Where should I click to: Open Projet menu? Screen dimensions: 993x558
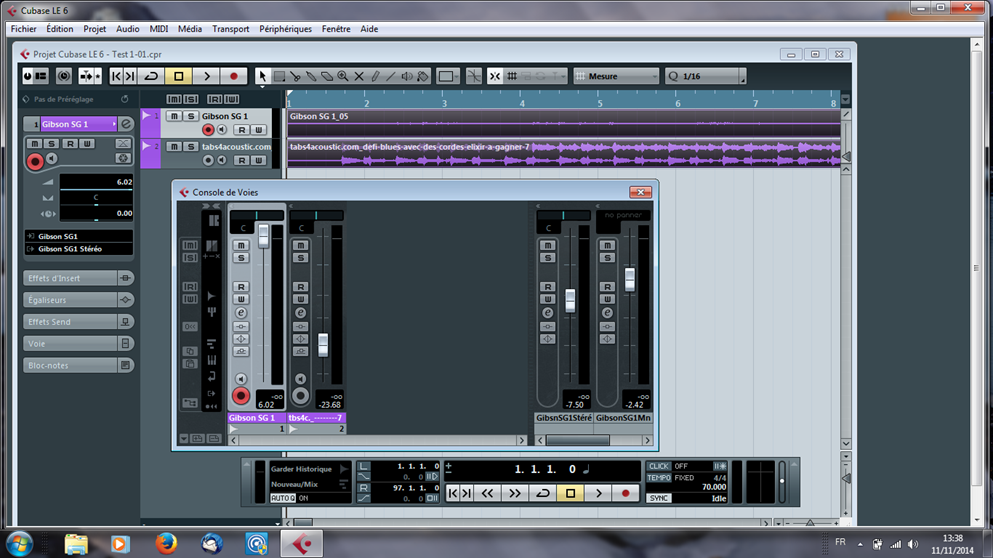point(94,29)
